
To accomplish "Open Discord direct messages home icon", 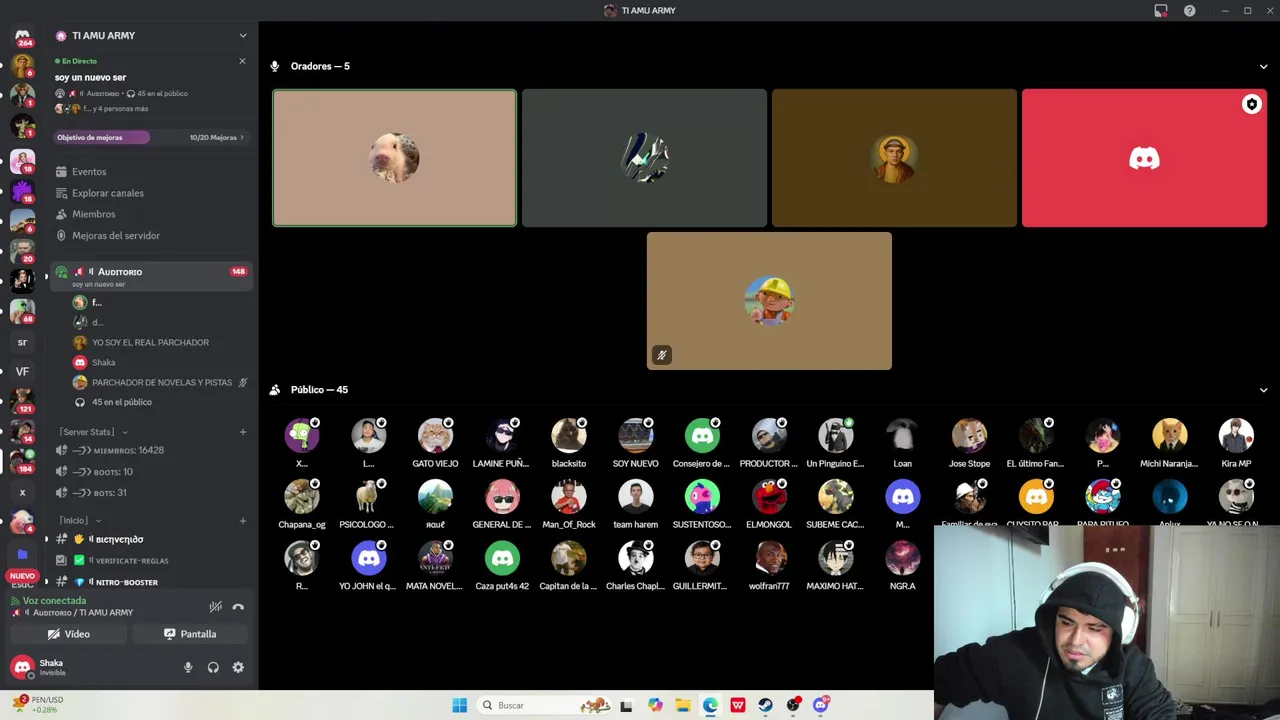I will click(22, 36).
